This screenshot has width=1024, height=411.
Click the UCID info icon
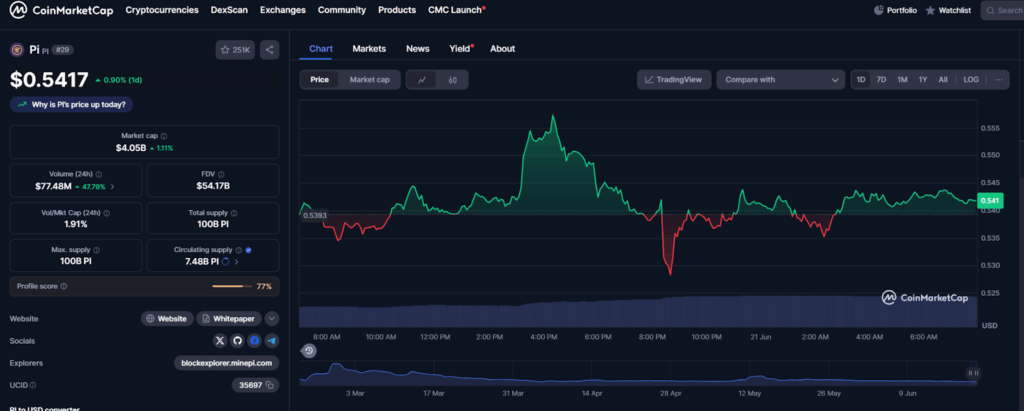33,386
